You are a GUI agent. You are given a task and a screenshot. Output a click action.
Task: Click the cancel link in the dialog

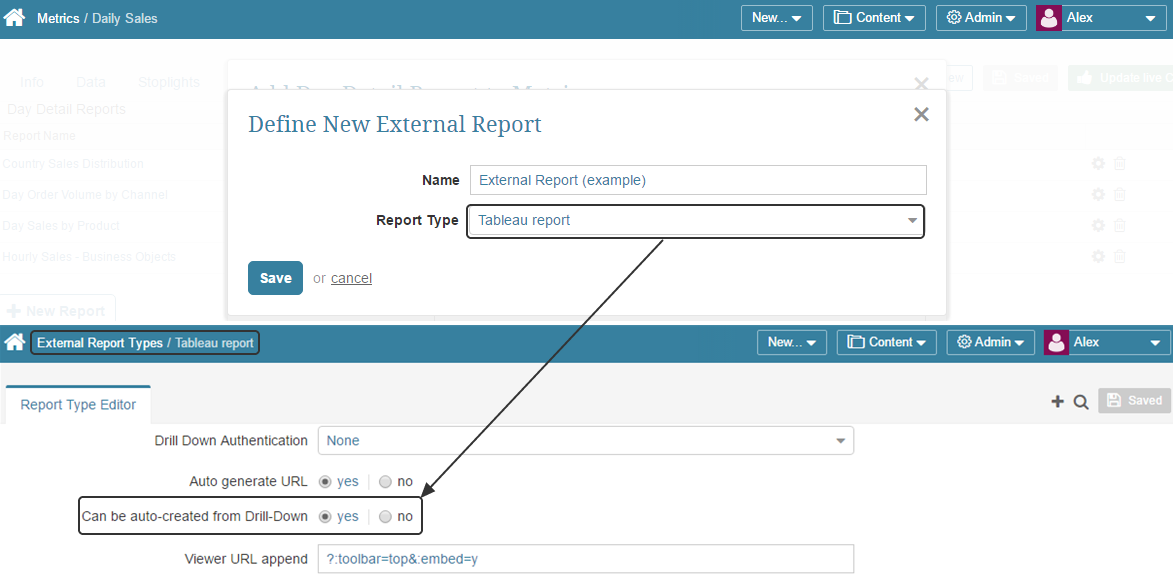coord(354,278)
